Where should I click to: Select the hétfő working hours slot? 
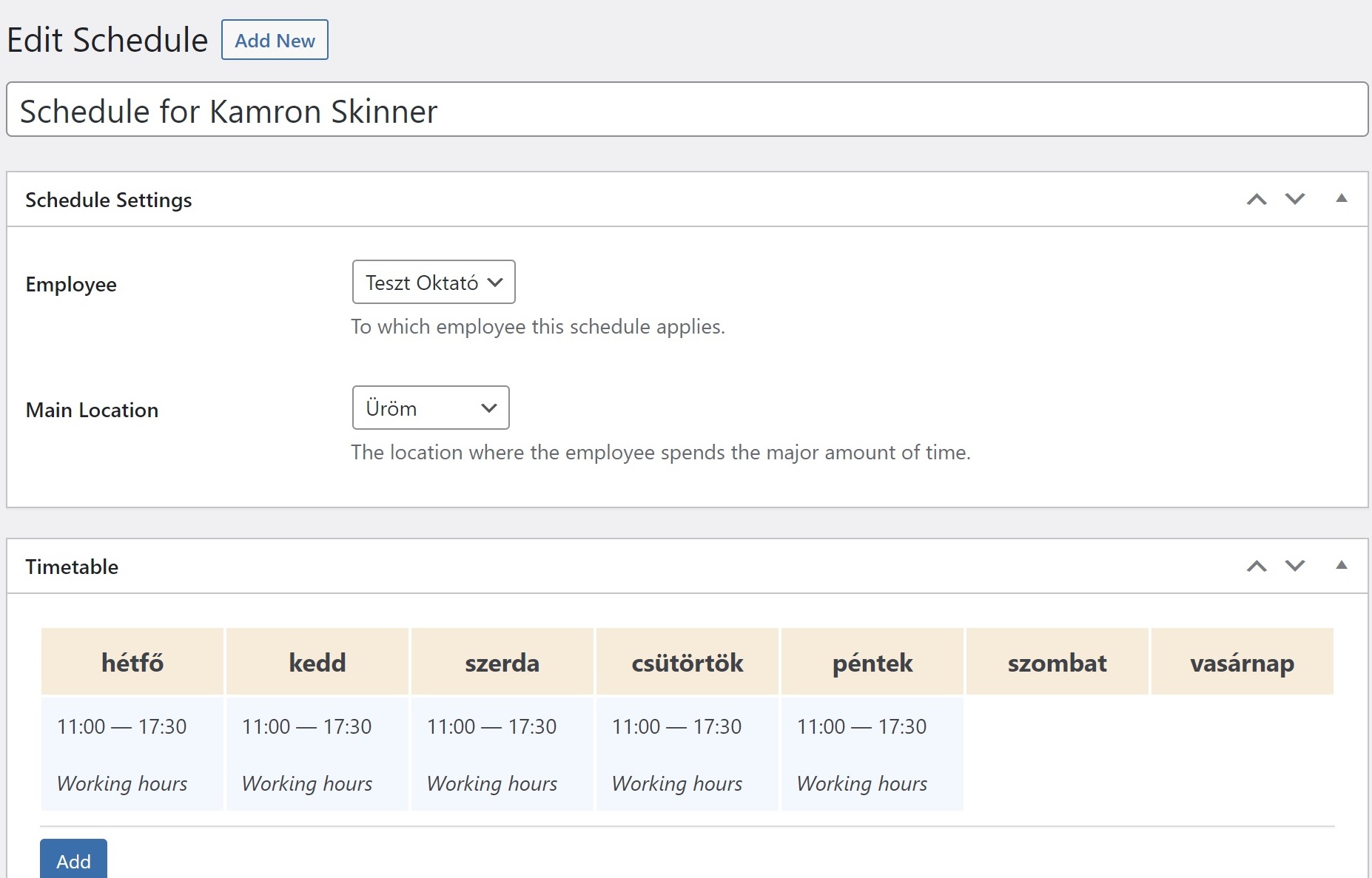pyautogui.click(x=132, y=754)
